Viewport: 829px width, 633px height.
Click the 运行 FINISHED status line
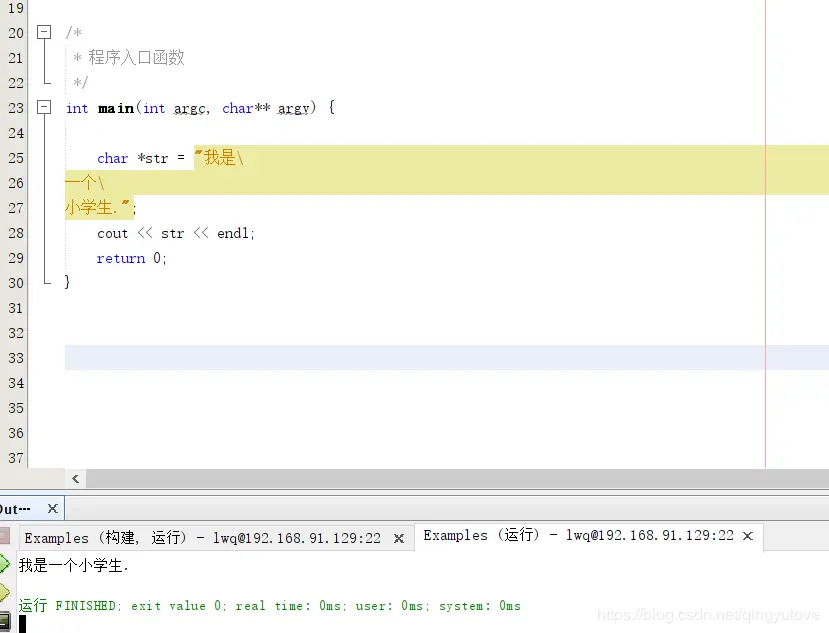click(x=270, y=606)
